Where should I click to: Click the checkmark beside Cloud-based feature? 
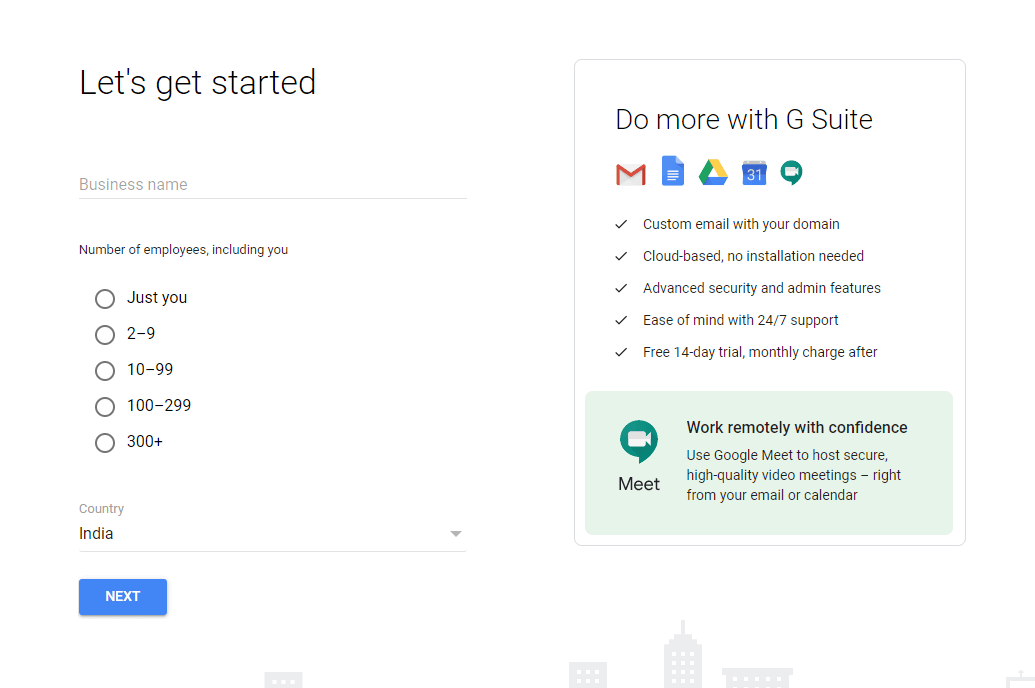pyautogui.click(x=621, y=256)
